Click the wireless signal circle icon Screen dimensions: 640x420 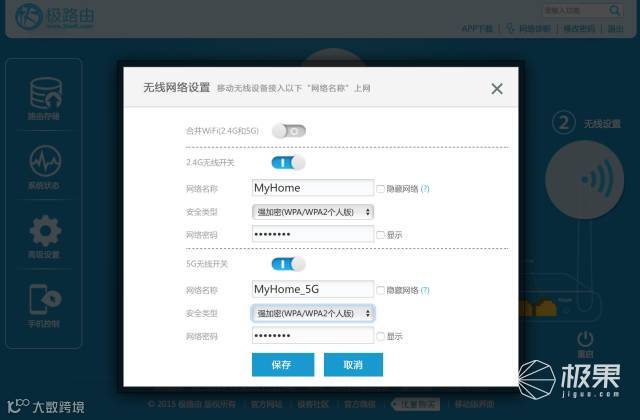tap(584, 180)
